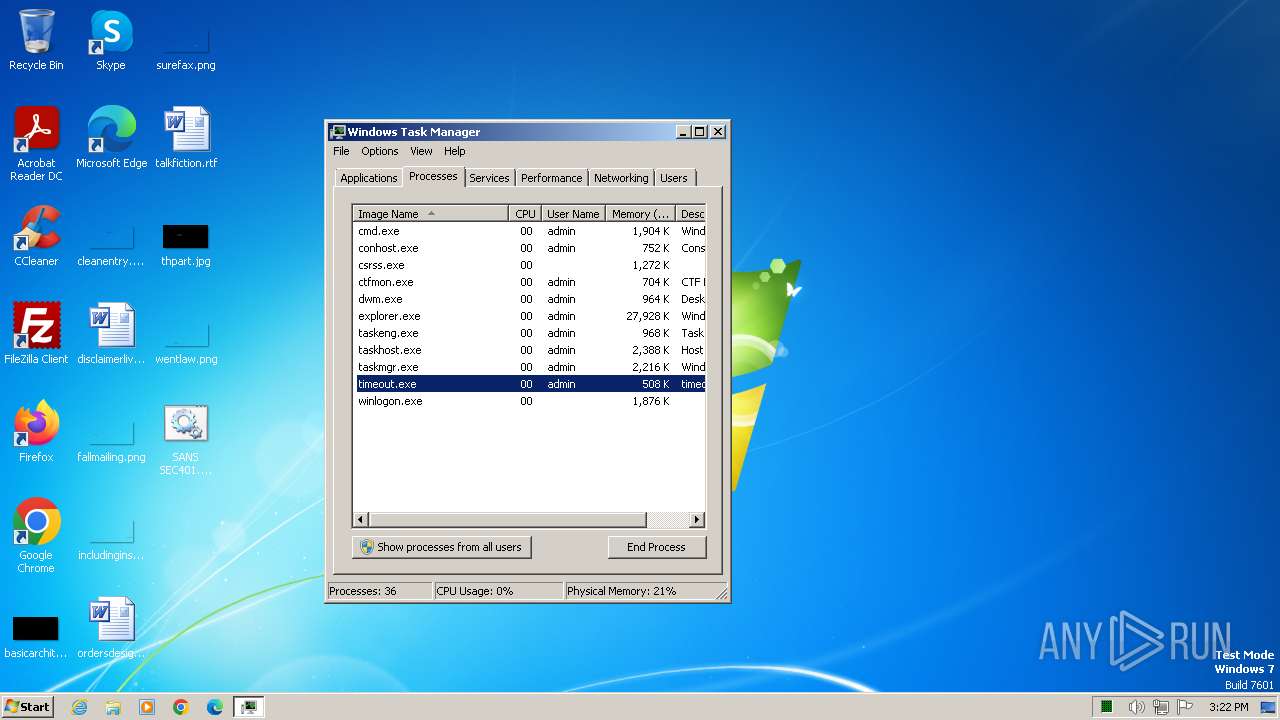Screen dimensions: 1280x720
Task: Switch to the Performance tab
Action: coord(551,178)
